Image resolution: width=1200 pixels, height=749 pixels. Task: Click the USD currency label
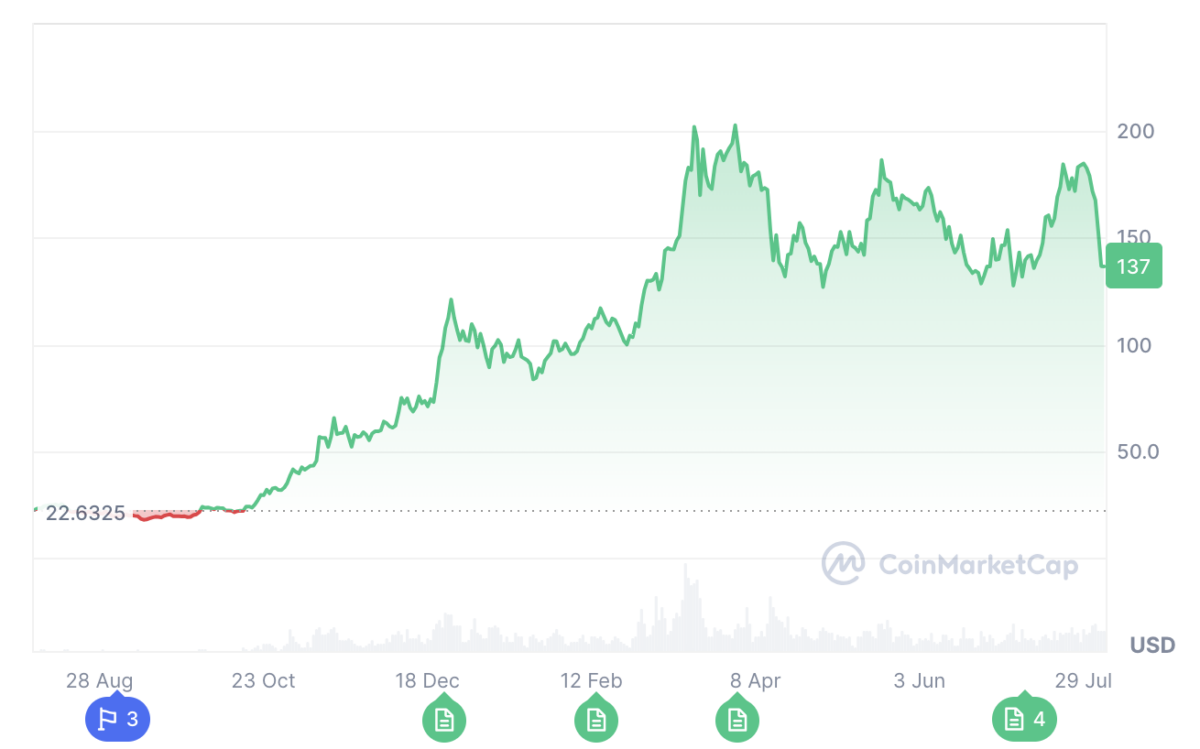coord(1152,645)
